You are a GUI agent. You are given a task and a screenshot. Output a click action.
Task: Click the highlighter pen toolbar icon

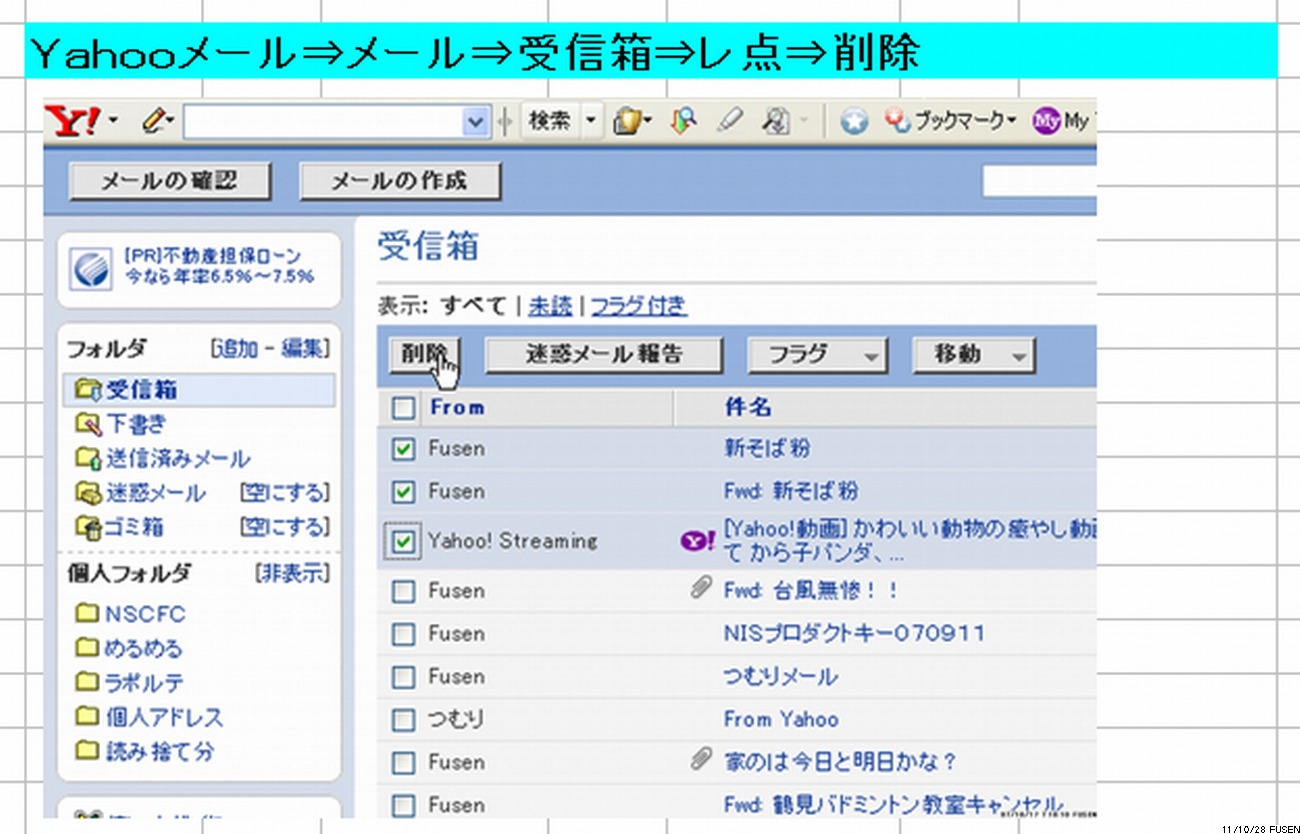(730, 121)
